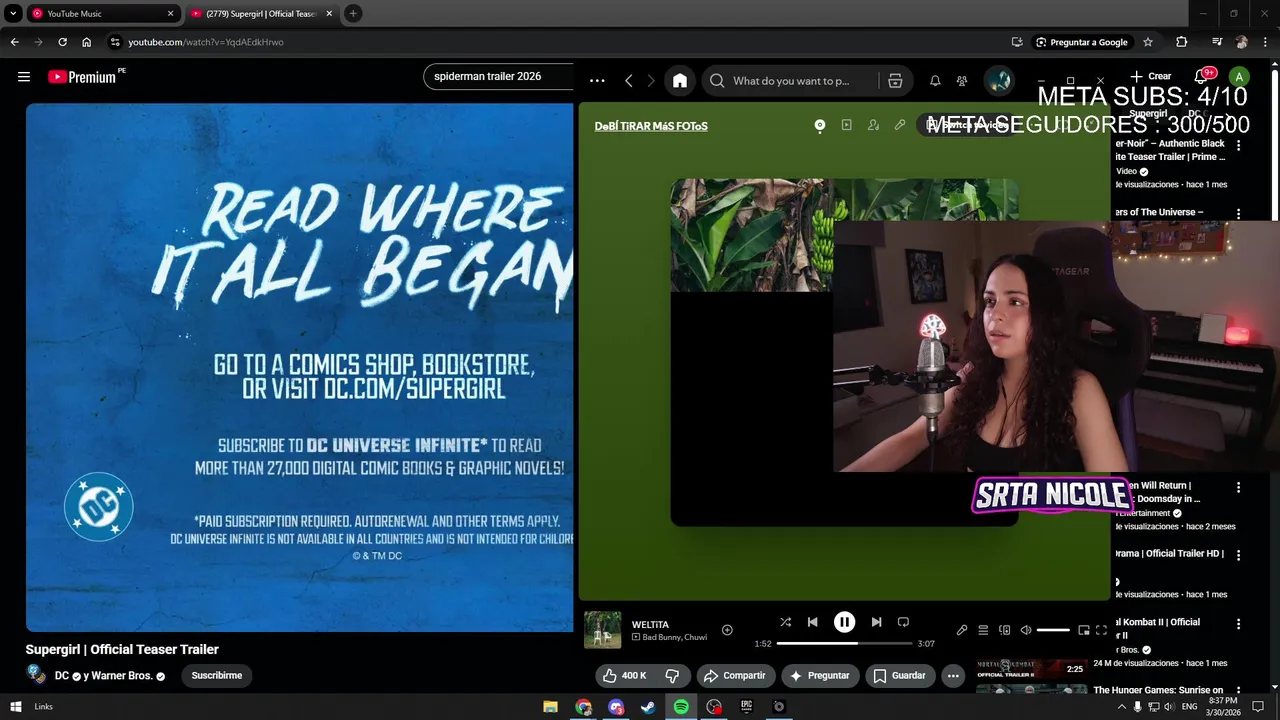The image size is (1280, 720).
Task: Dislike the Supergirl video
Action: pyautogui.click(x=673, y=676)
